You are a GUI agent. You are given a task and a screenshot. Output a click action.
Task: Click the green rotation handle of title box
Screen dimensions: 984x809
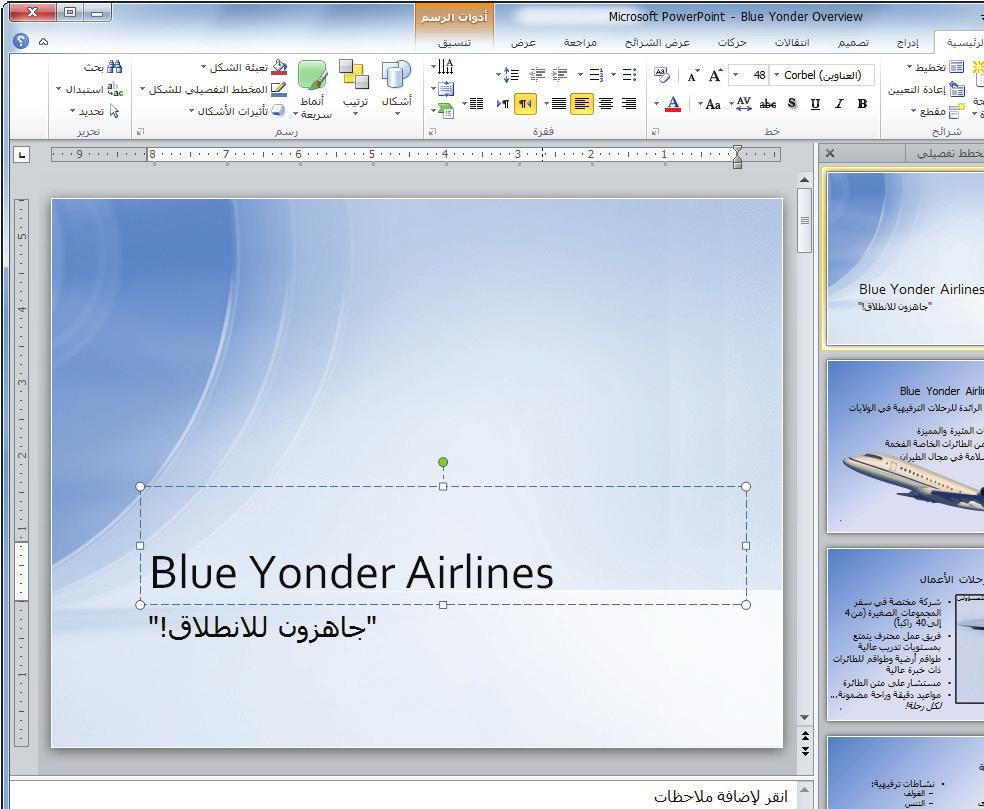[x=443, y=463]
